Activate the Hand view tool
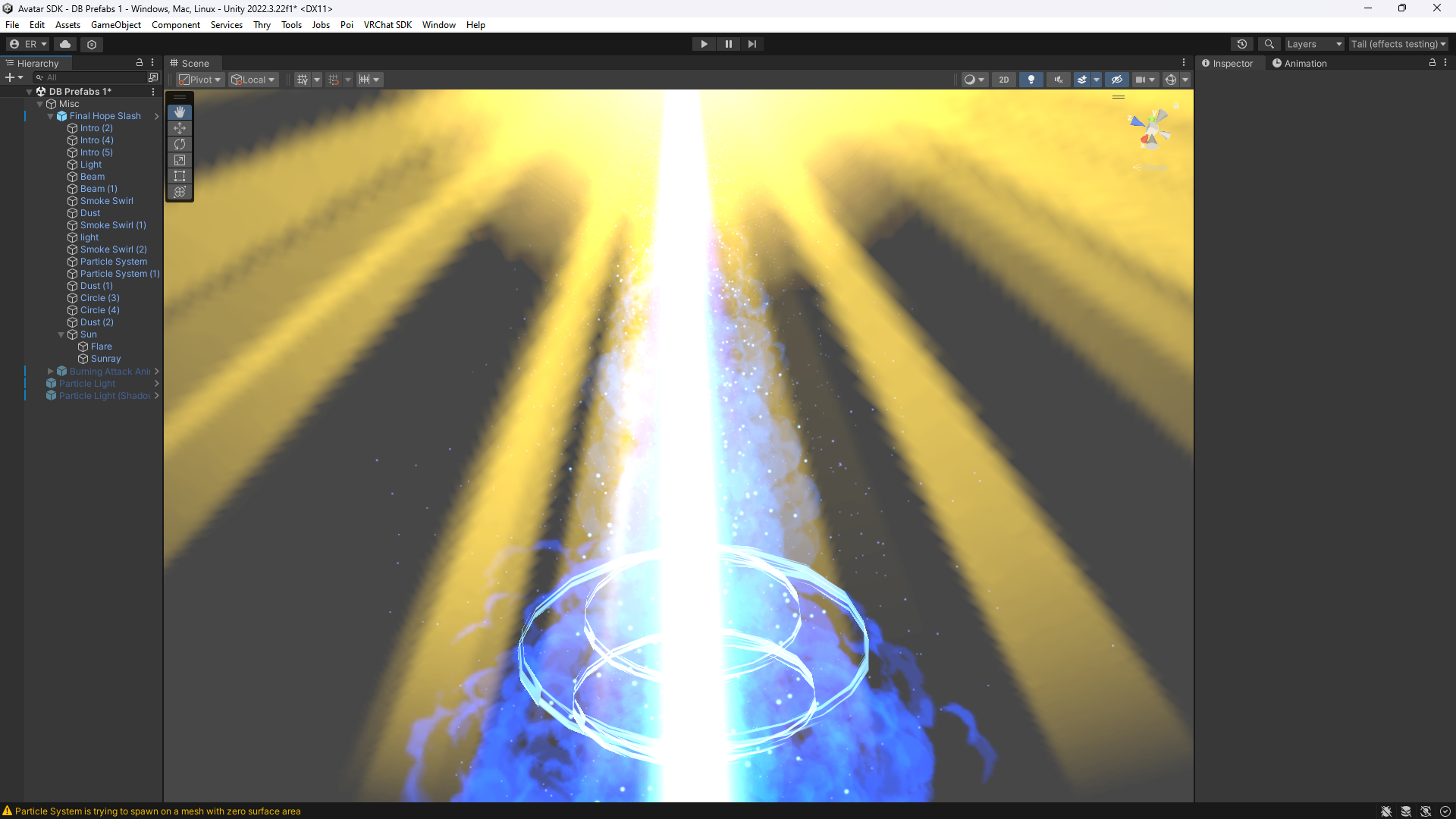Image resolution: width=1456 pixels, height=819 pixels. click(180, 112)
